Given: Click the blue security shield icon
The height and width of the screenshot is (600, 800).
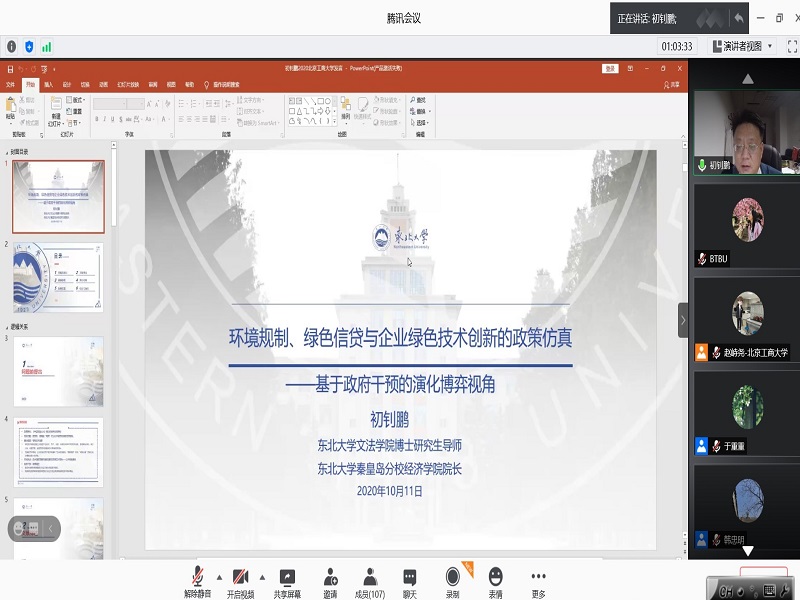Looking at the screenshot, I should tap(29, 46).
